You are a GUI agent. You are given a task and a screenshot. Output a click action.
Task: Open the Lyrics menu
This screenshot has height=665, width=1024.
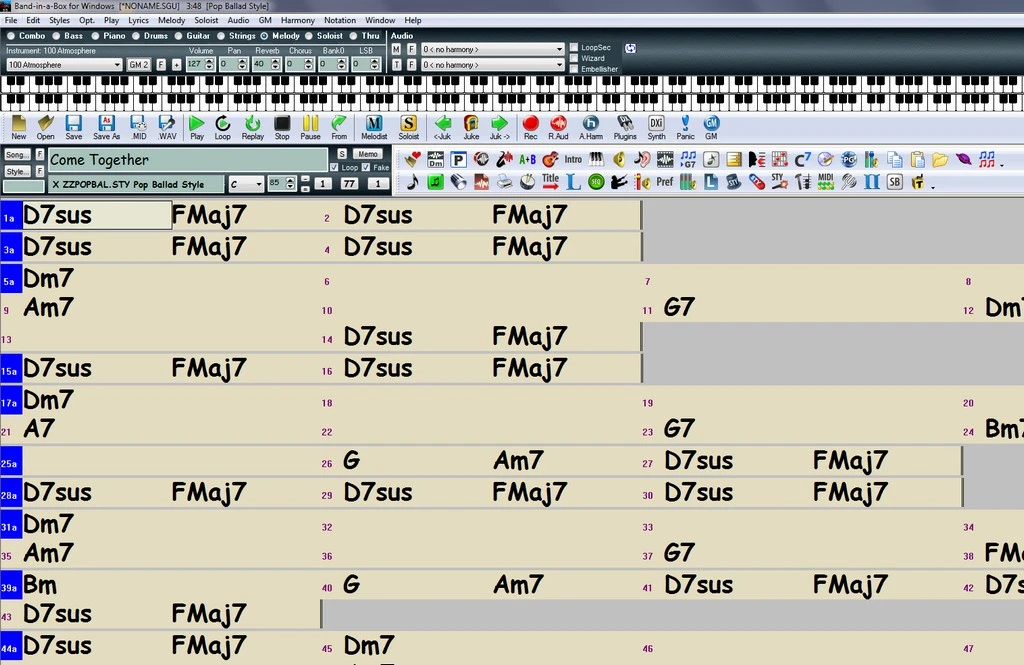(138, 20)
